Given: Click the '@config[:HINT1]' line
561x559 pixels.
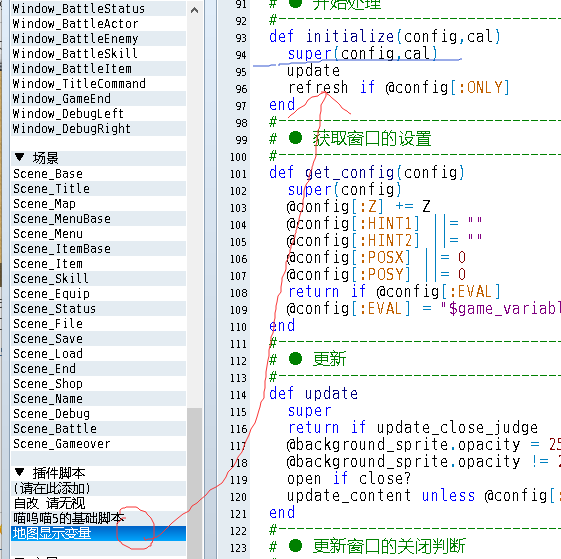Looking at the screenshot, I should pyautogui.click(x=385, y=224).
